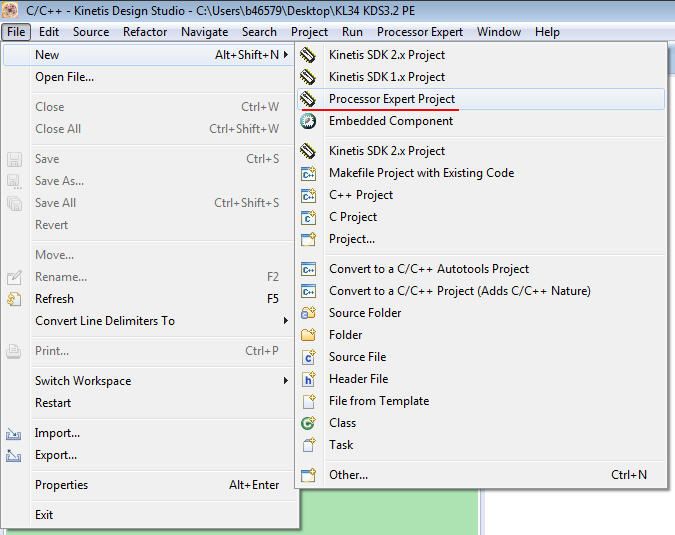Open the Search menu
This screenshot has height=535, width=675.
tap(259, 32)
